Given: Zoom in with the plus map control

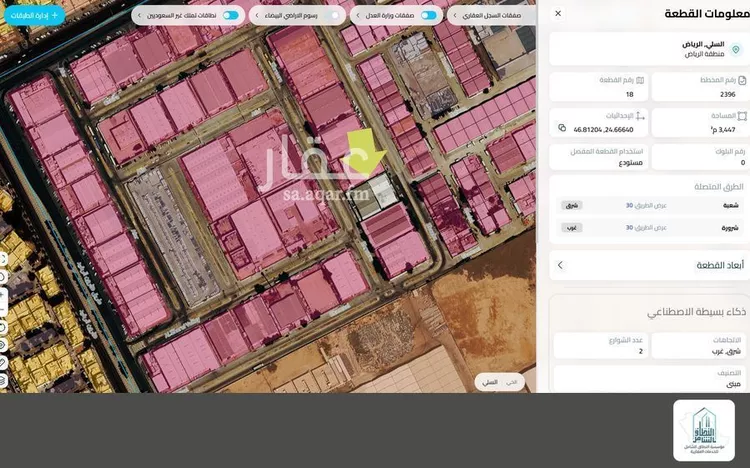Looking at the screenshot, I should click(x=2, y=294).
